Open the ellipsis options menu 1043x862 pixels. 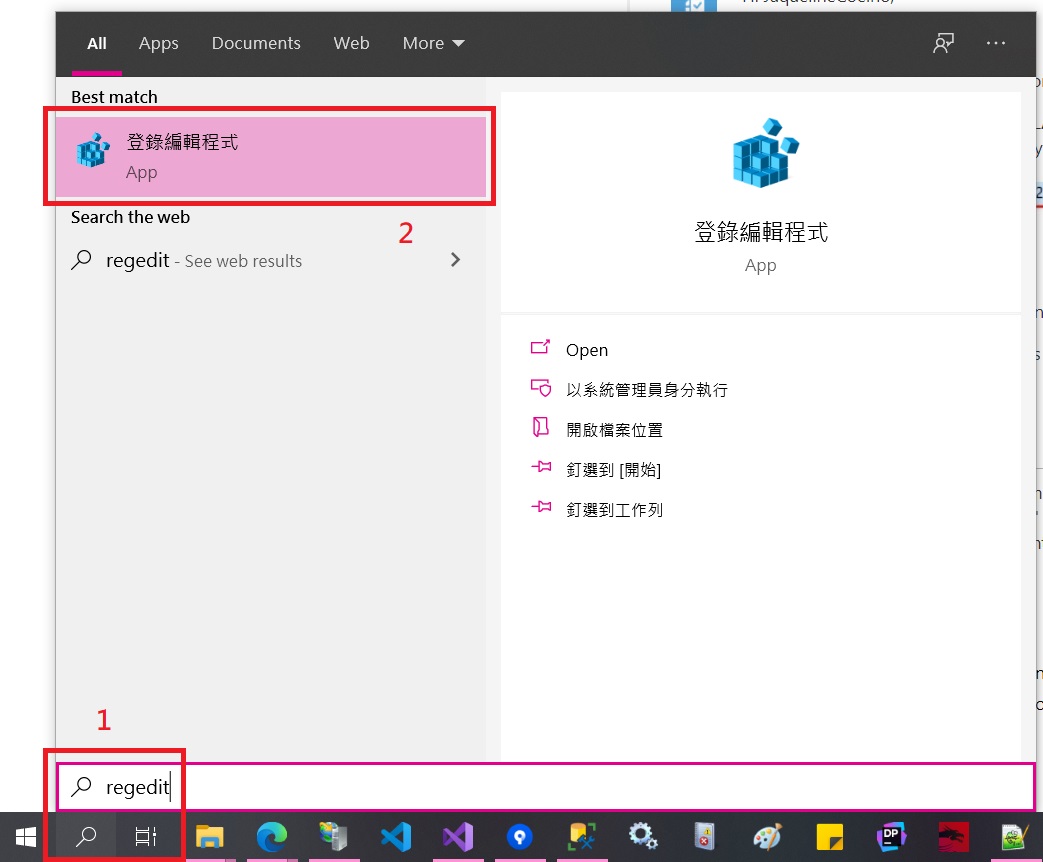click(996, 43)
